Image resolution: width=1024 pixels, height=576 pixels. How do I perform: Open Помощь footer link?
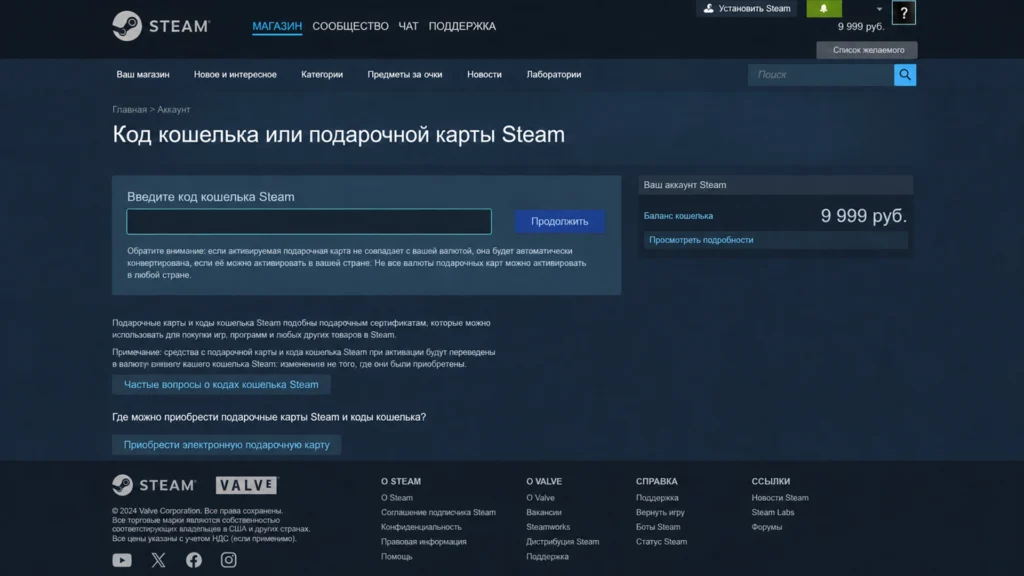tap(396, 556)
